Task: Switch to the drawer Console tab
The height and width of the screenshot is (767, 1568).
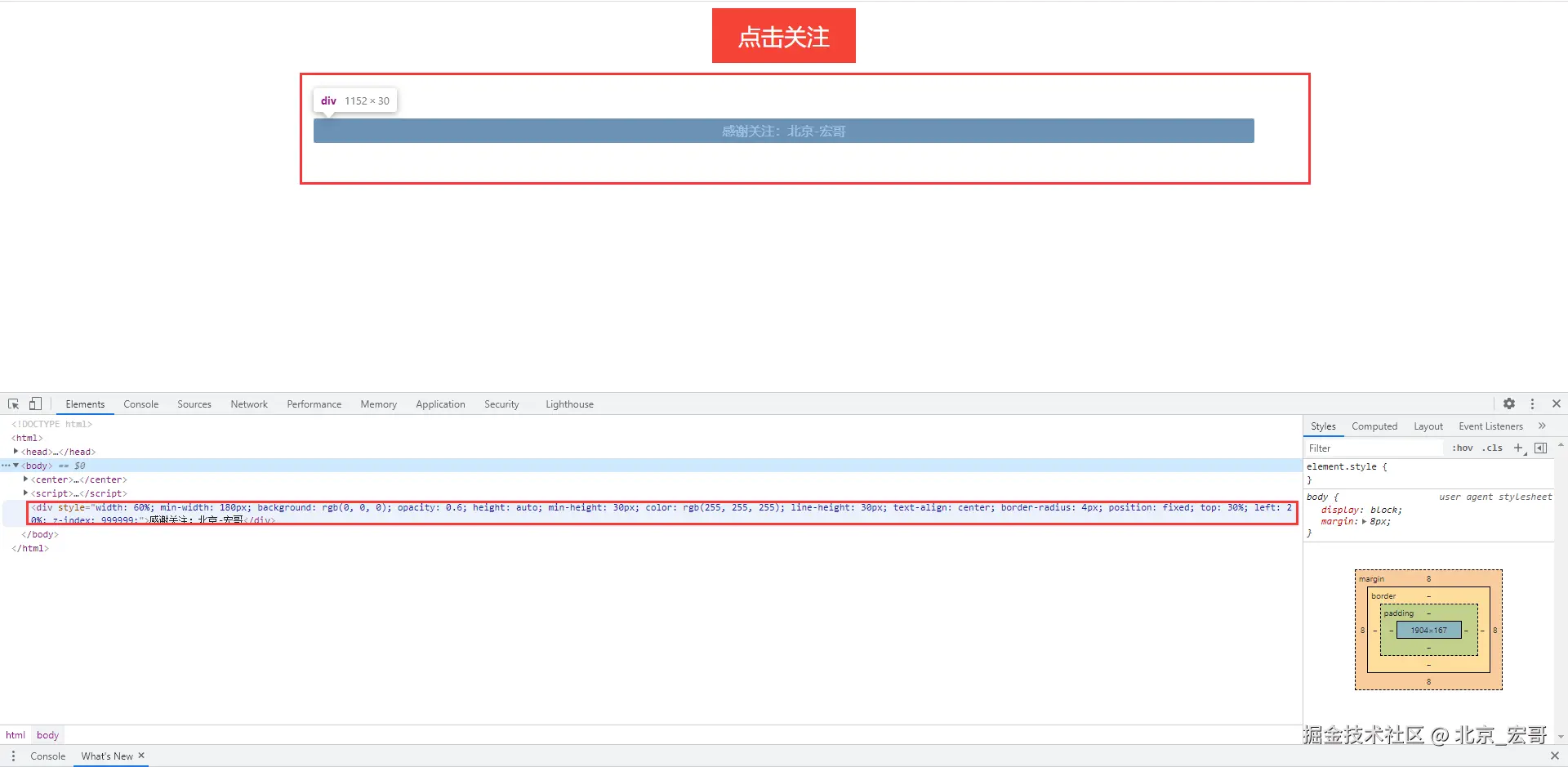Action: [47, 756]
